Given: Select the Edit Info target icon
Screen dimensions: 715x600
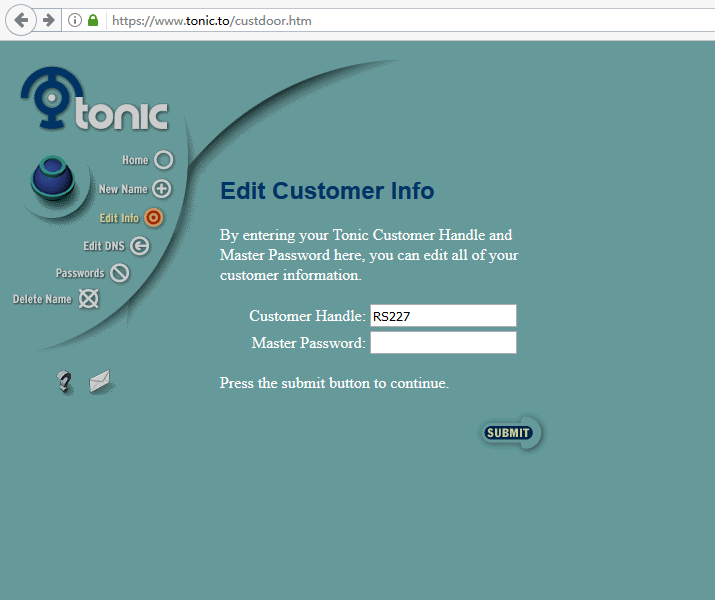Looking at the screenshot, I should coord(154,218).
